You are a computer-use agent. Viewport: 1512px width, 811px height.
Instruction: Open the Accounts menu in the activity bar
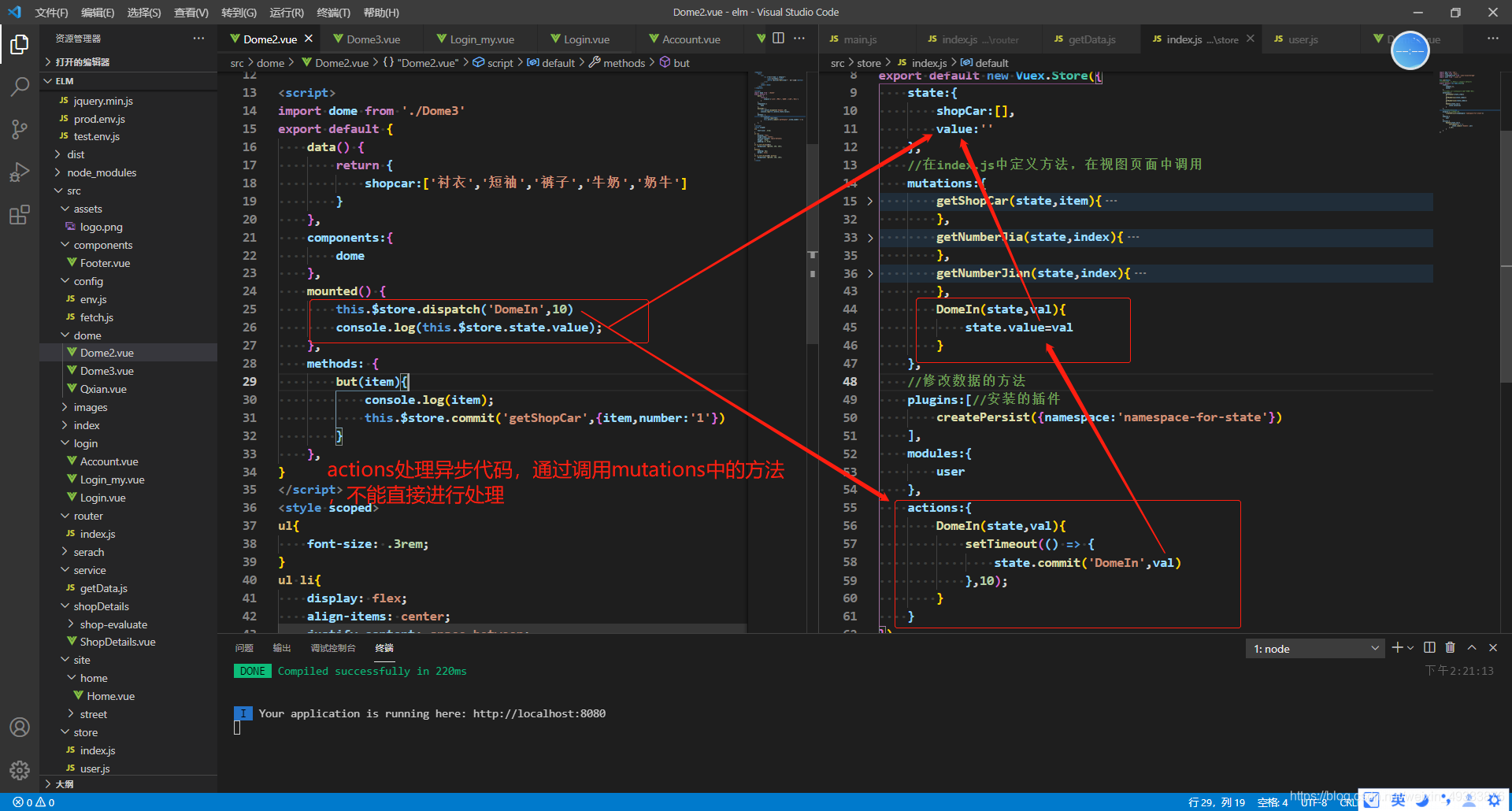(20, 727)
